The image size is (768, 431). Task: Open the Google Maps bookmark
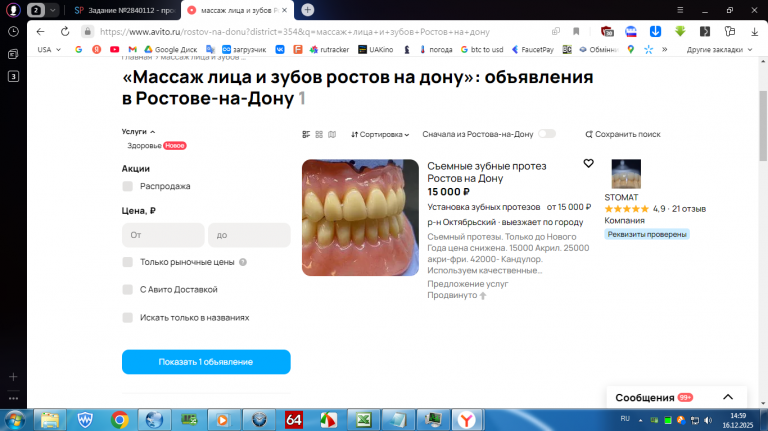[x=631, y=49]
